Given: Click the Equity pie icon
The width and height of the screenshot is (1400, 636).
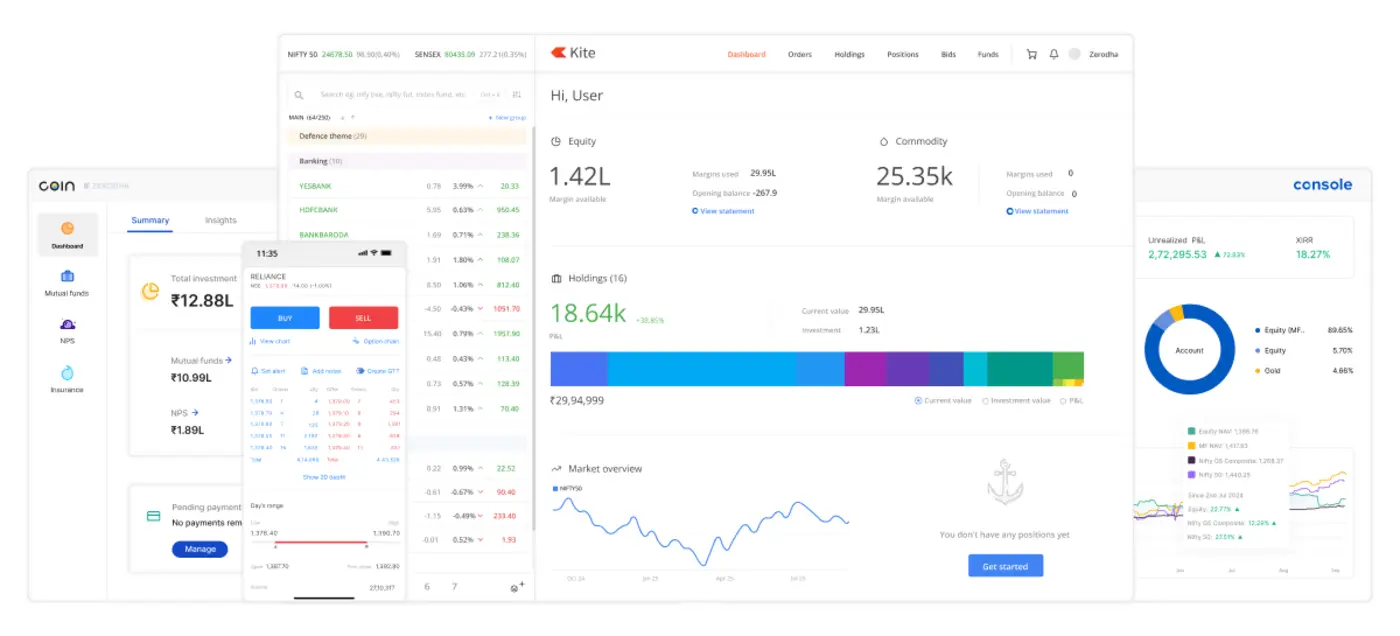Looking at the screenshot, I should [x=556, y=142].
